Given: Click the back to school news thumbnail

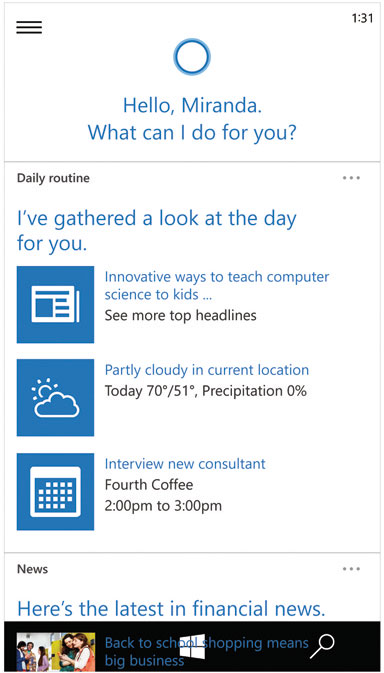Looking at the screenshot, I should click(56, 652).
